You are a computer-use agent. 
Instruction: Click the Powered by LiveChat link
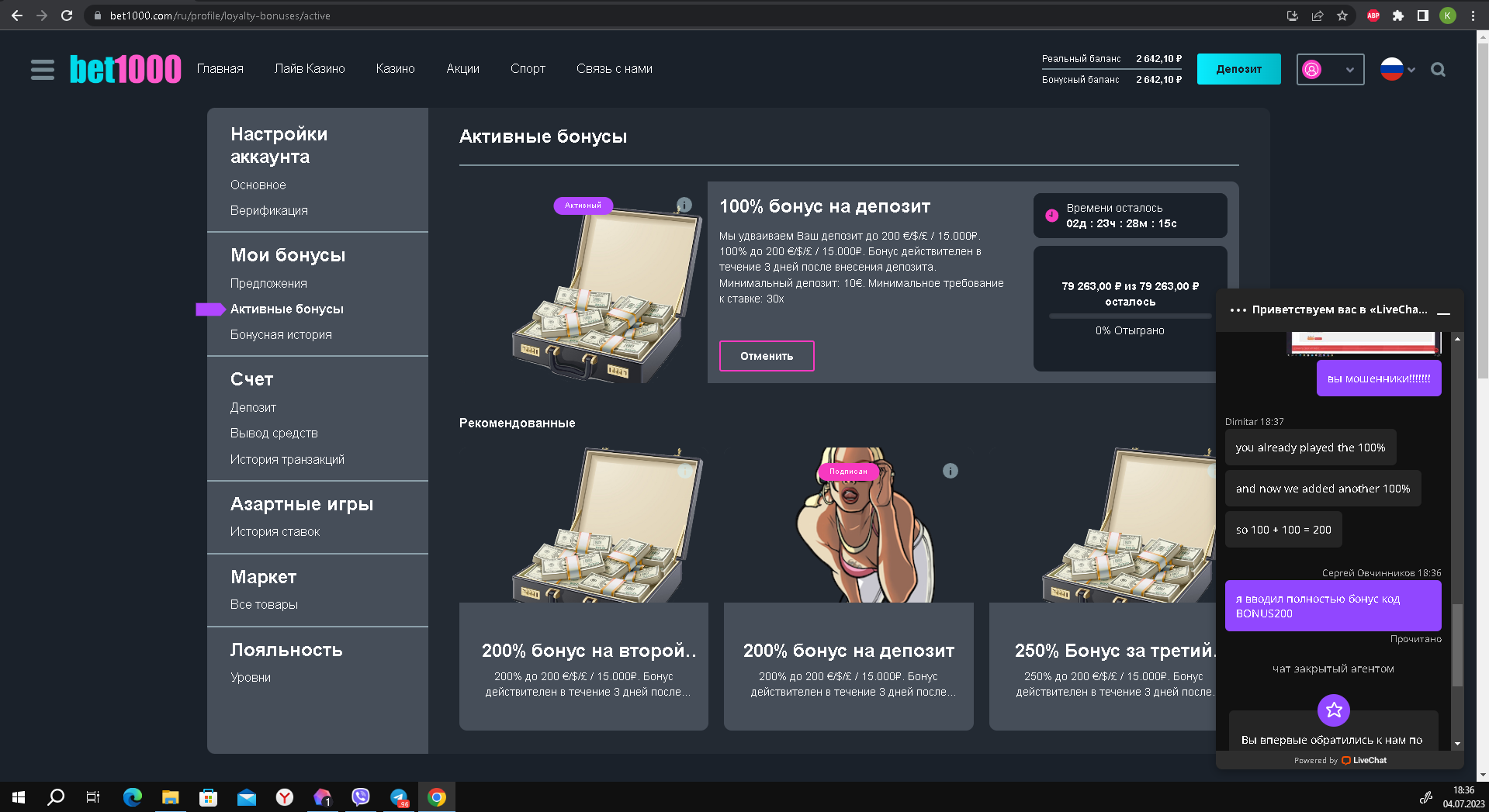pyautogui.click(x=1340, y=761)
